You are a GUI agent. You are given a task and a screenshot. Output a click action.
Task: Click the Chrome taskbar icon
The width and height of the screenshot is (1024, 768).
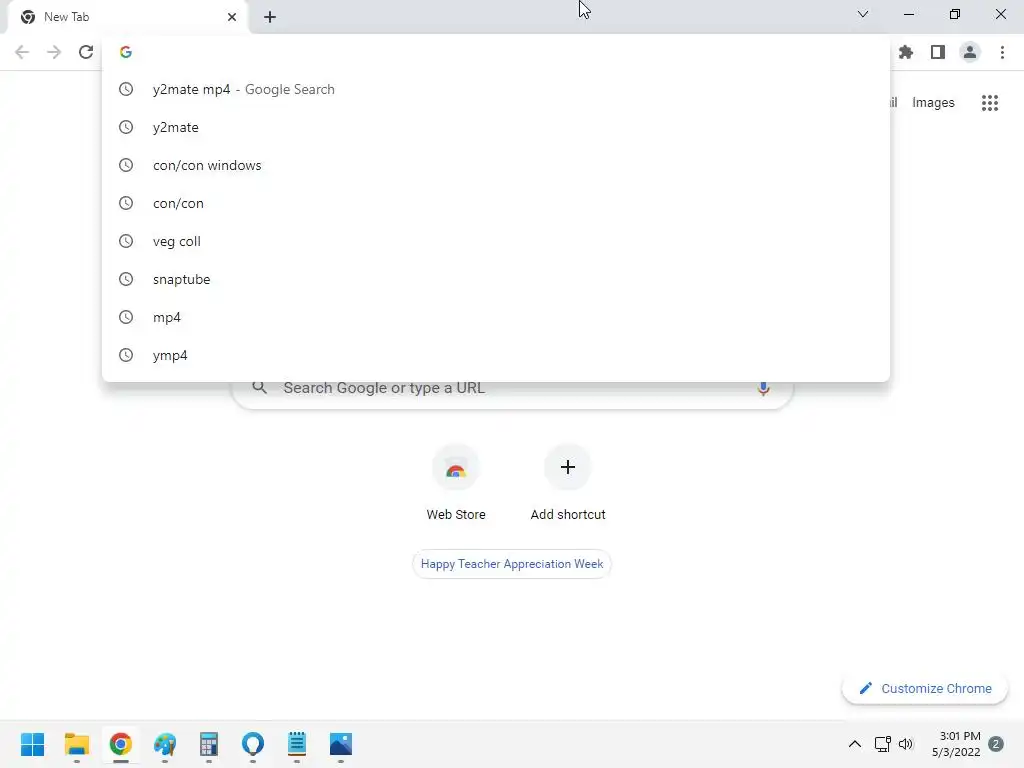coord(121,744)
